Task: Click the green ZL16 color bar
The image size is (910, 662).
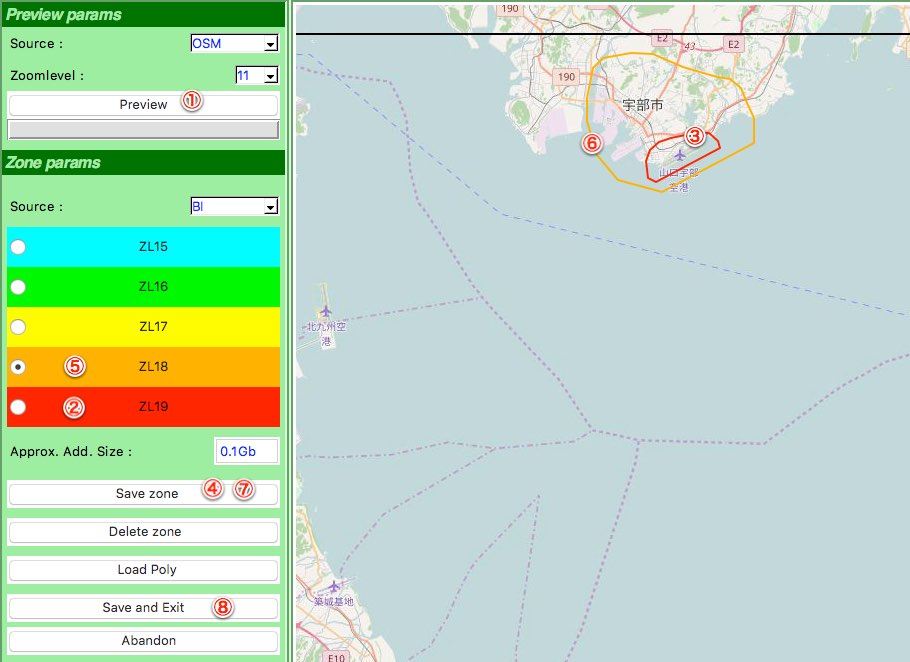Action: (153, 287)
